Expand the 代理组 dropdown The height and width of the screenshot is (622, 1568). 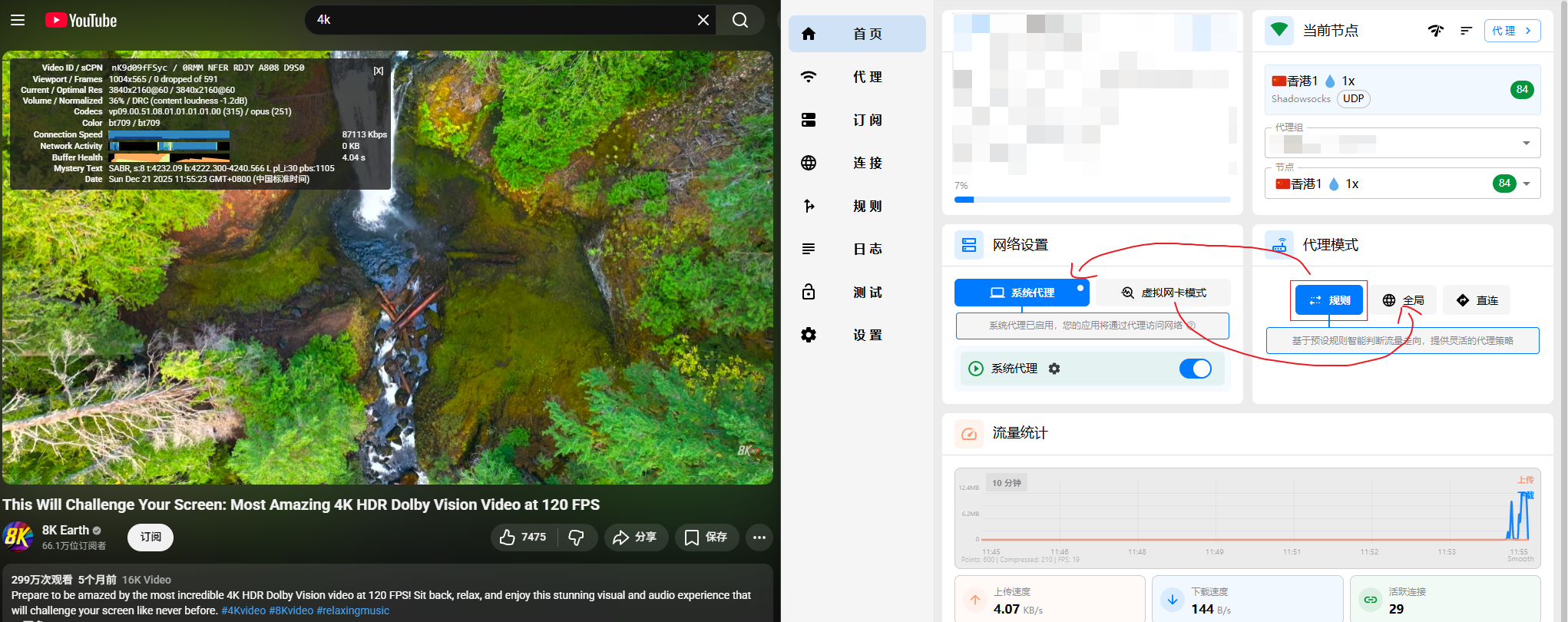pos(1526,143)
